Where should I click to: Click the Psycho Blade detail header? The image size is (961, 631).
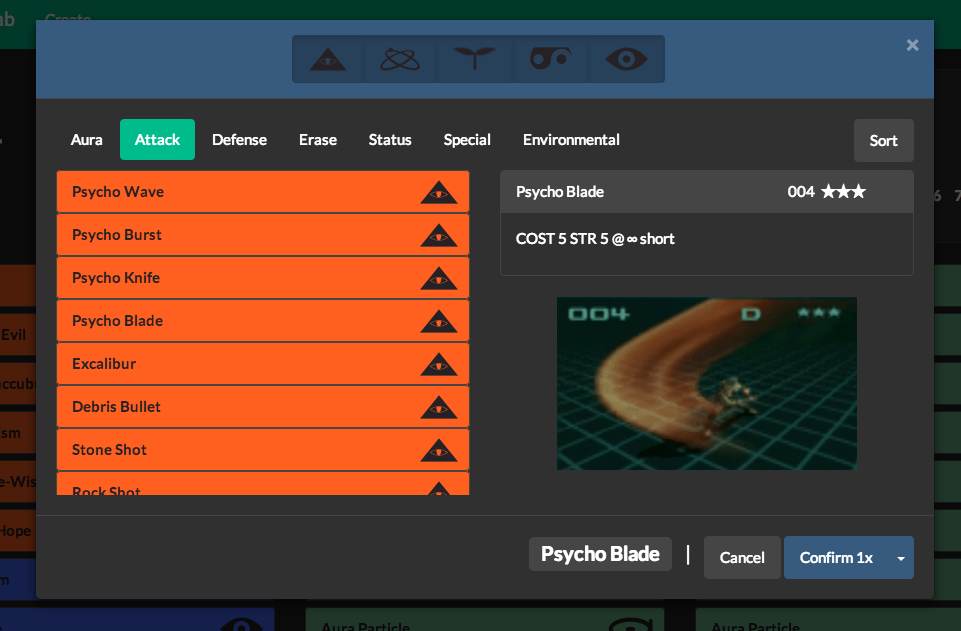point(707,192)
